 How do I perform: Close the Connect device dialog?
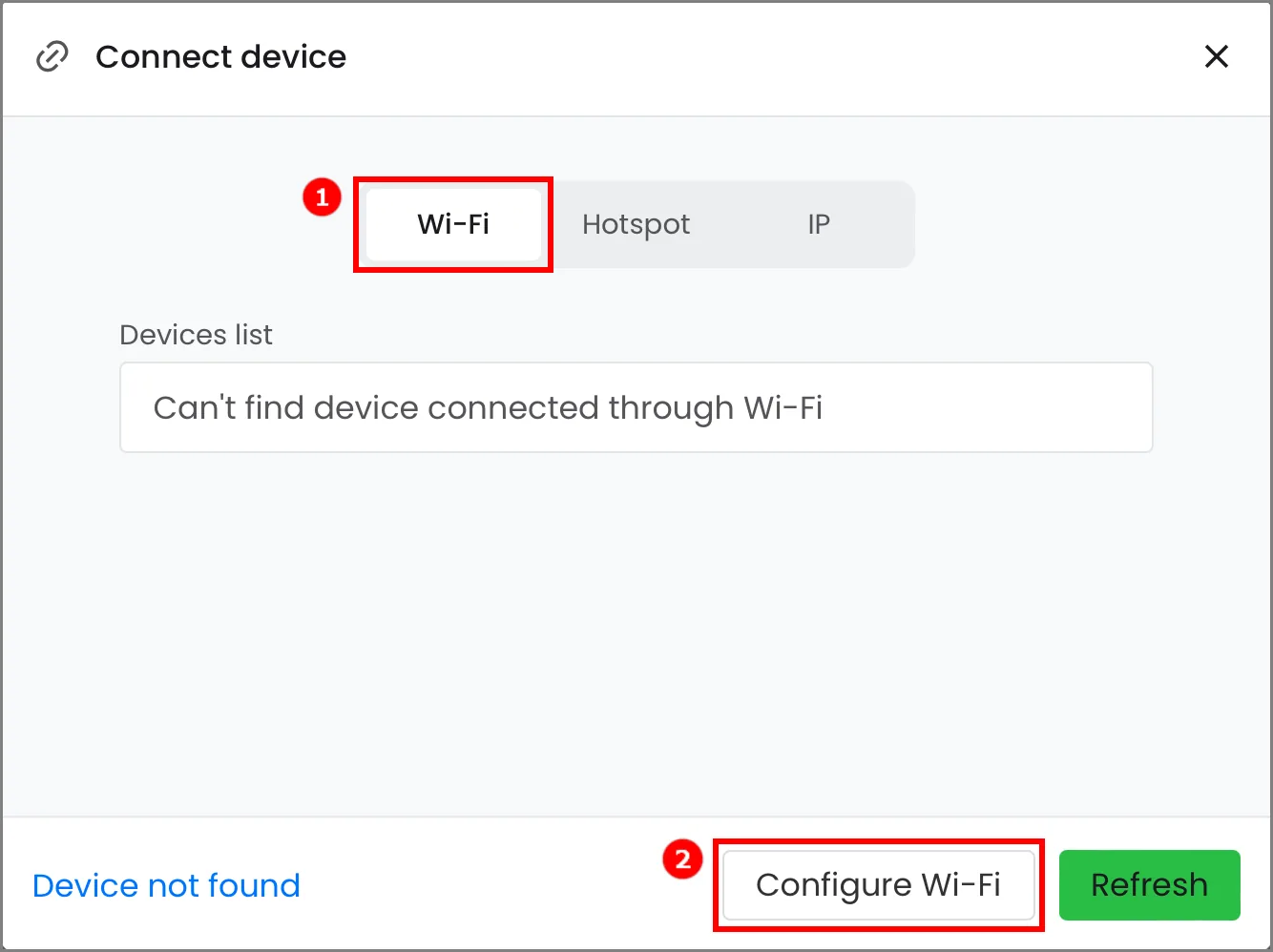point(1216,57)
